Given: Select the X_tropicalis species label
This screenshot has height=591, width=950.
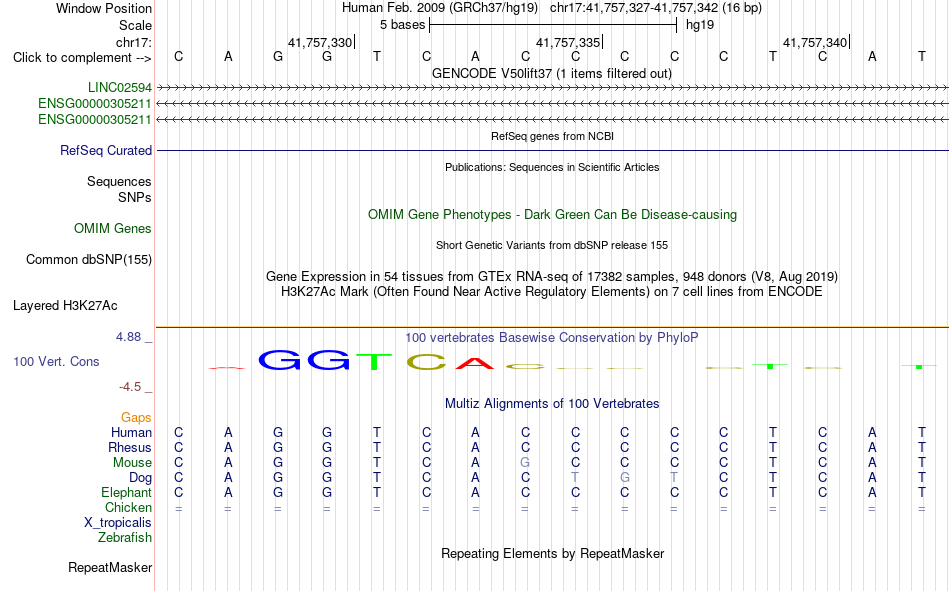Looking at the screenshot, I should click(118, 523).
